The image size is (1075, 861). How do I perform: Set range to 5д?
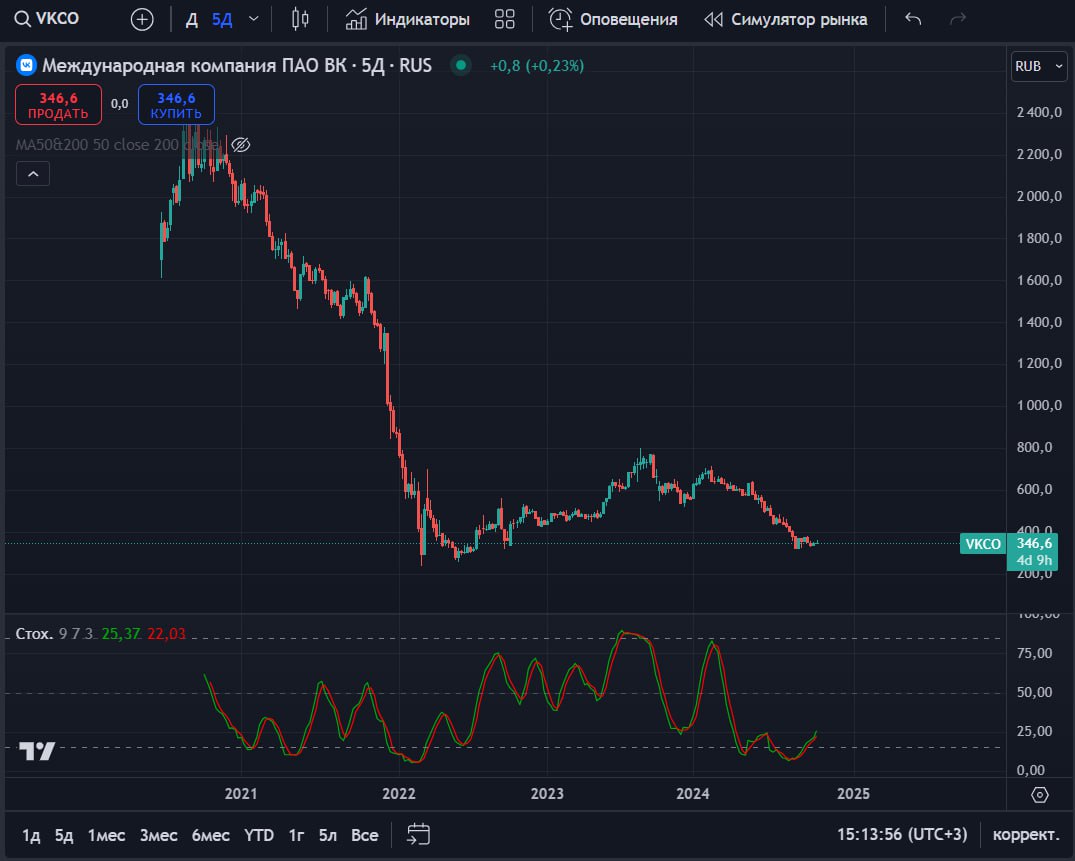click(64, 835)
